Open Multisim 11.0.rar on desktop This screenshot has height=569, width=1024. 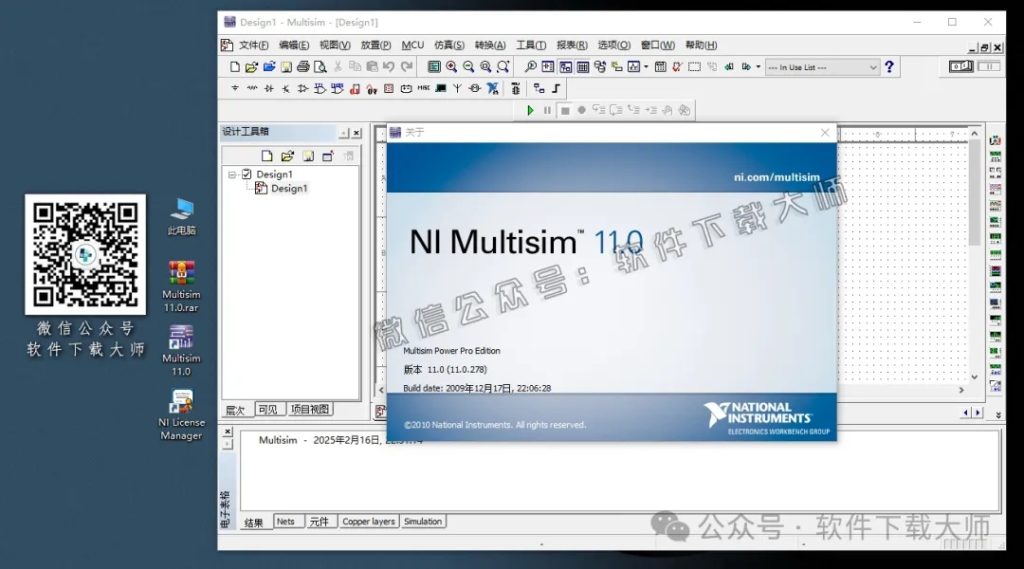(x=181, y=286)
